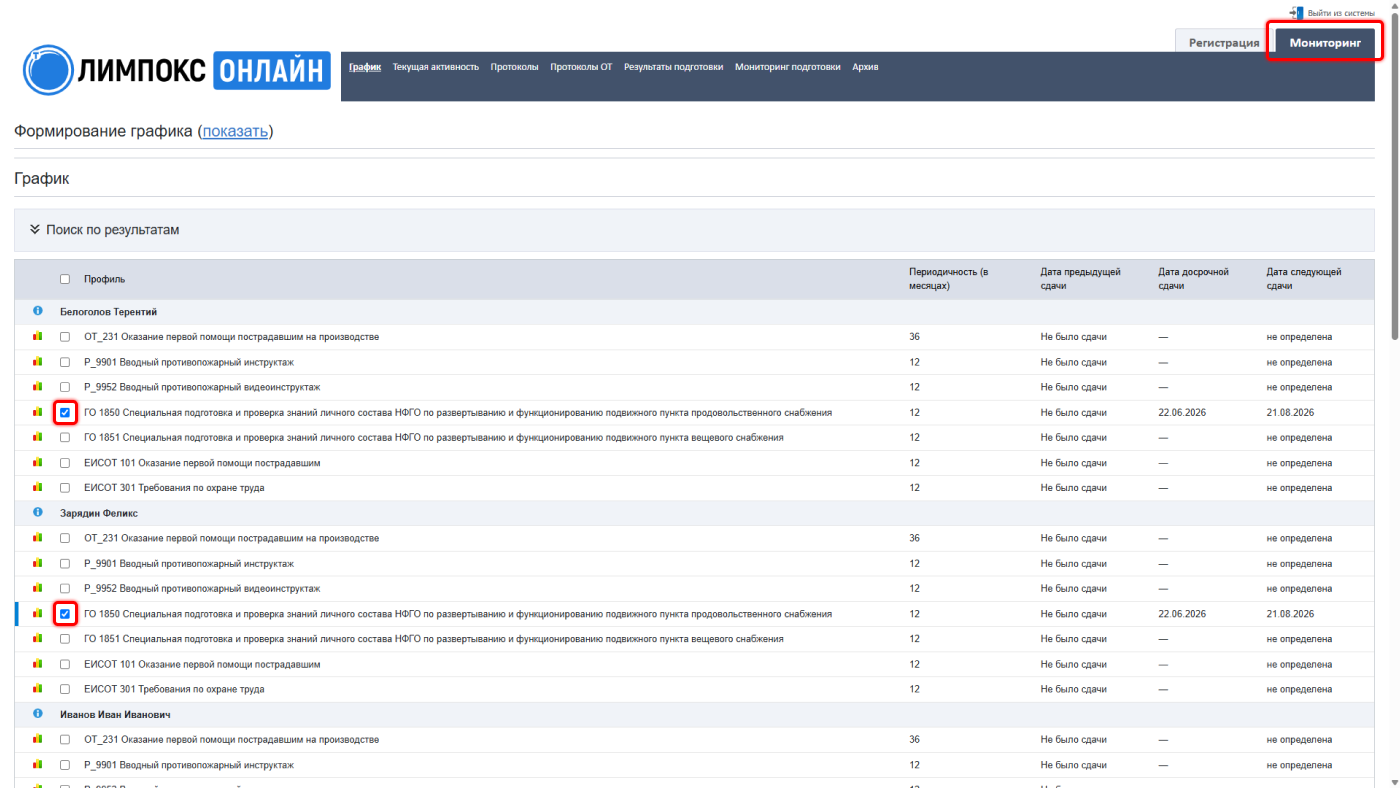1400x788 pixels.
Task: Open the chart icon for Белоголов's ЕИСОТ 301 row
Action: (38, 488)
